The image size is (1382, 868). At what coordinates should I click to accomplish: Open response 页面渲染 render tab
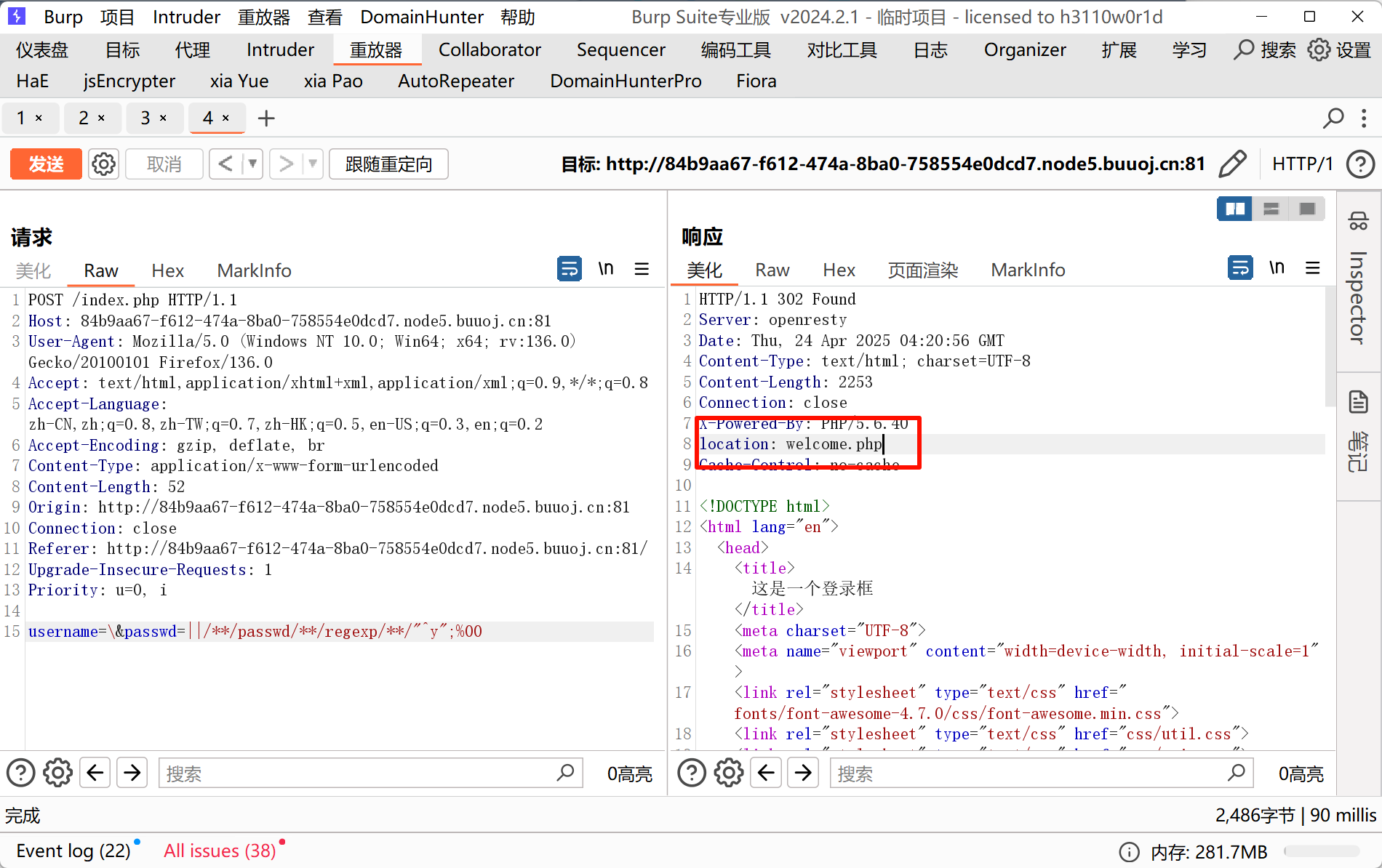tap(923, 270)
